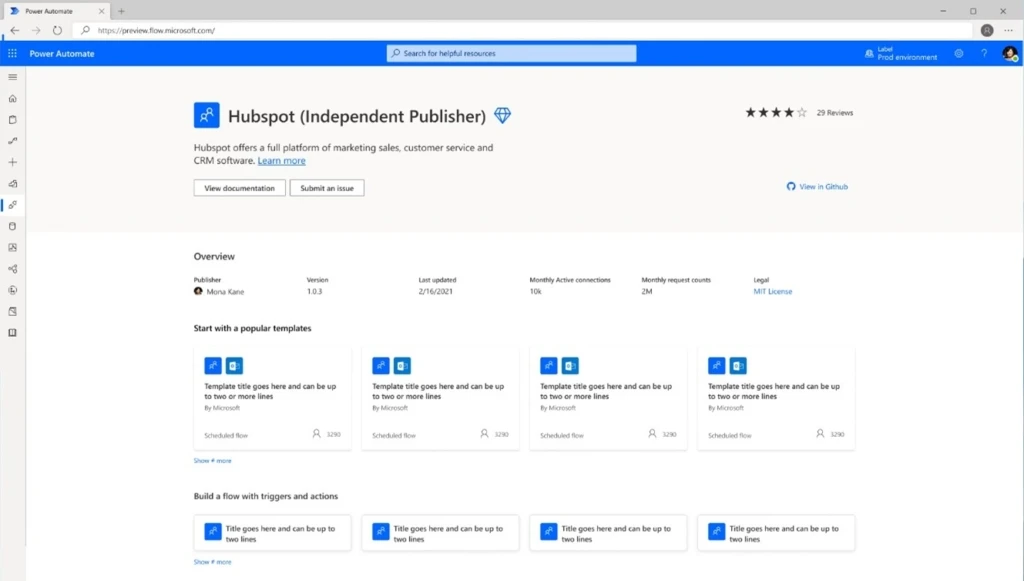1024x581 pixels.
Task: Click the search for helpful resources box
Action: point(511,53)
